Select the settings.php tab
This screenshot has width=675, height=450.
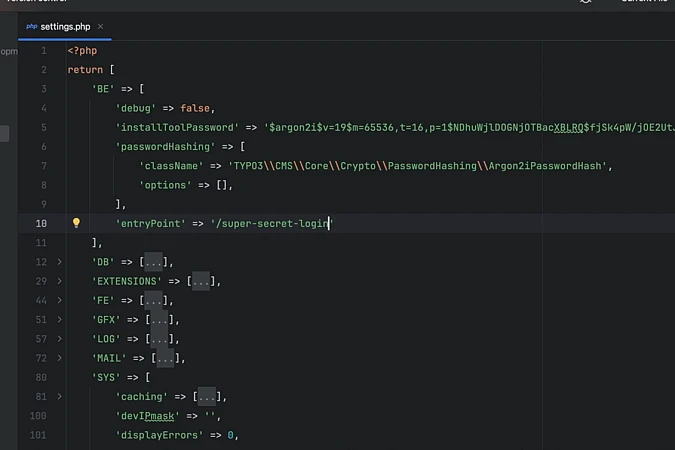coord(66,26)
